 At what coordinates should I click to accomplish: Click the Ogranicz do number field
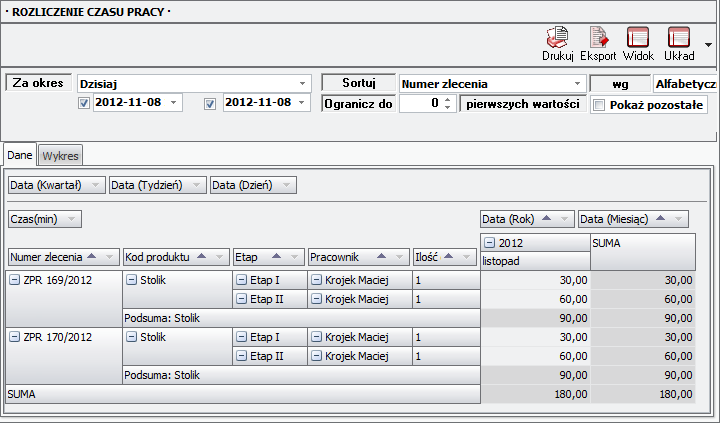click(422, 103)
